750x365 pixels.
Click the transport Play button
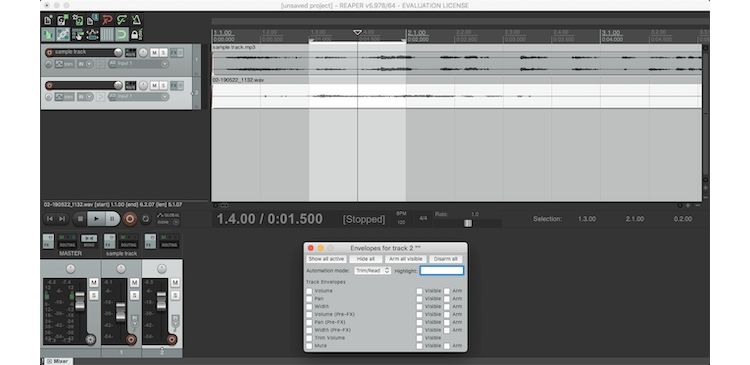[x=97, y=219]
